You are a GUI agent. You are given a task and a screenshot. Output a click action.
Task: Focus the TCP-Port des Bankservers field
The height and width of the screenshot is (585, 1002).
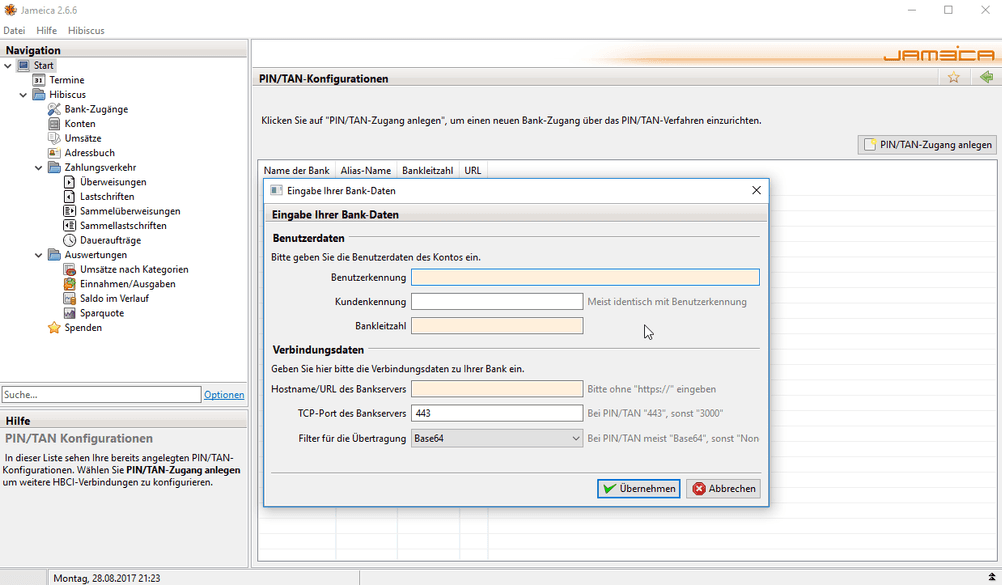pyautogui.click(x=497, y=413)
